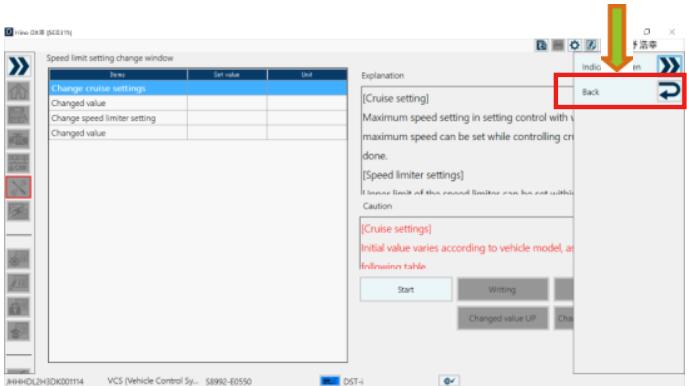This screenshot has height=386, width=687.
Task: Click the Writing button
Action: (x=503, y=289)
